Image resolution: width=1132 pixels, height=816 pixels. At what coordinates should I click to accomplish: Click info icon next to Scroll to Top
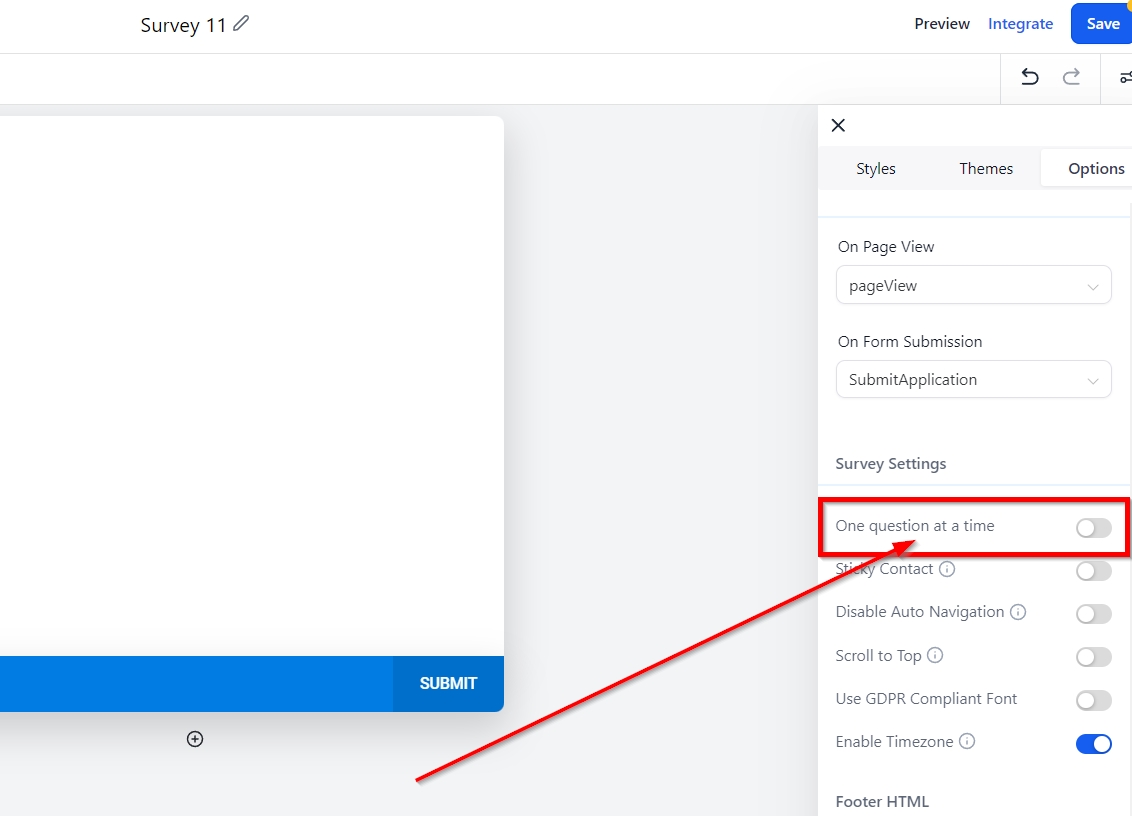(935, 656)
